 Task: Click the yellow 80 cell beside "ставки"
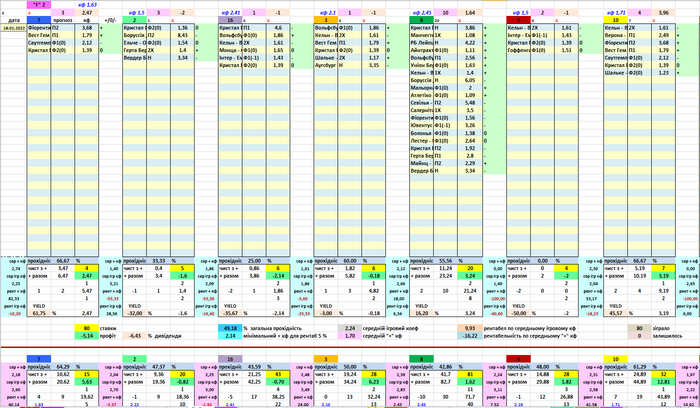tap(87, 328)
